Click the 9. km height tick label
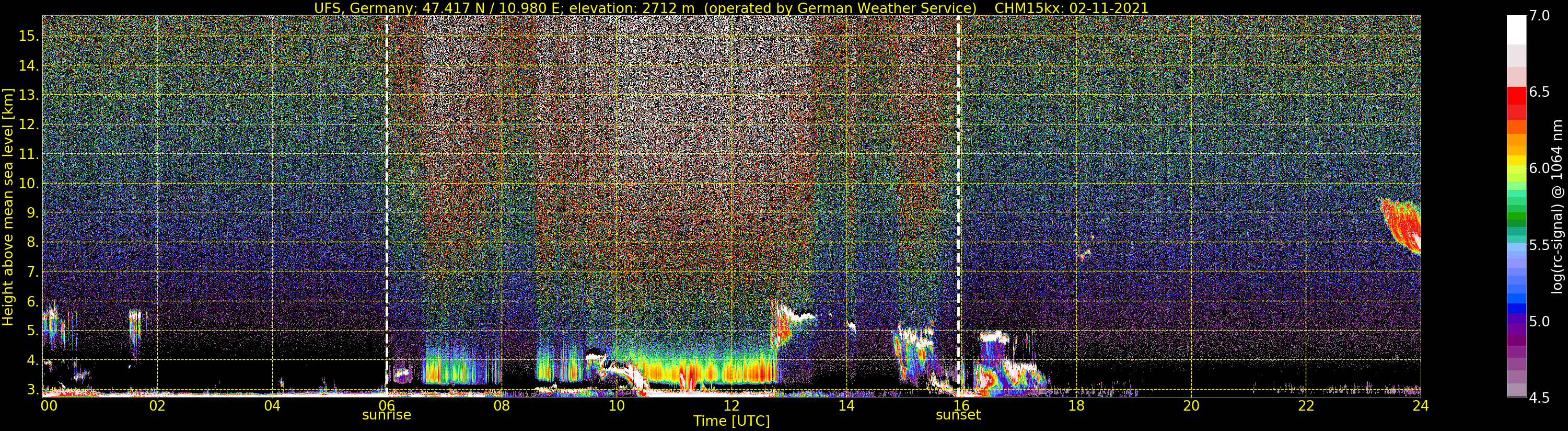1568x431 pixels. 32,213
